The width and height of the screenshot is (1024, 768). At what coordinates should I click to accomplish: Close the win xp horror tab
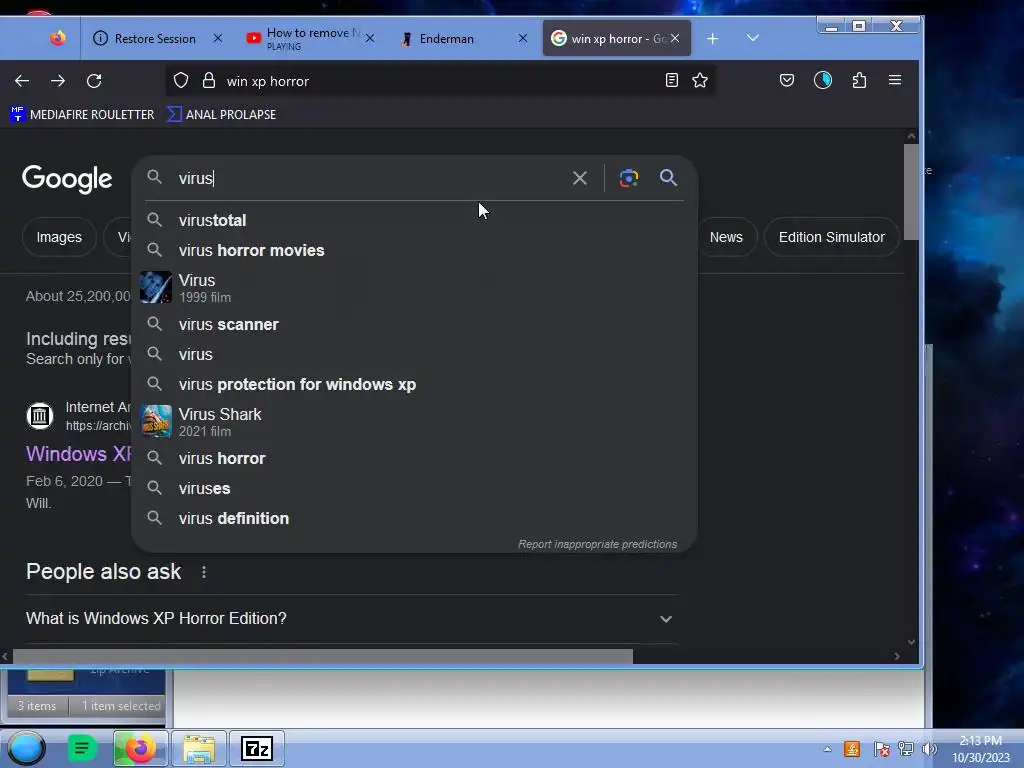coord(675,39)
